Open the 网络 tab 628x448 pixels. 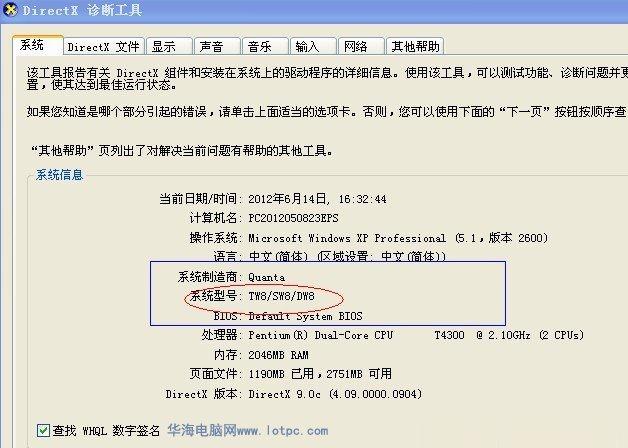(361, 46)
